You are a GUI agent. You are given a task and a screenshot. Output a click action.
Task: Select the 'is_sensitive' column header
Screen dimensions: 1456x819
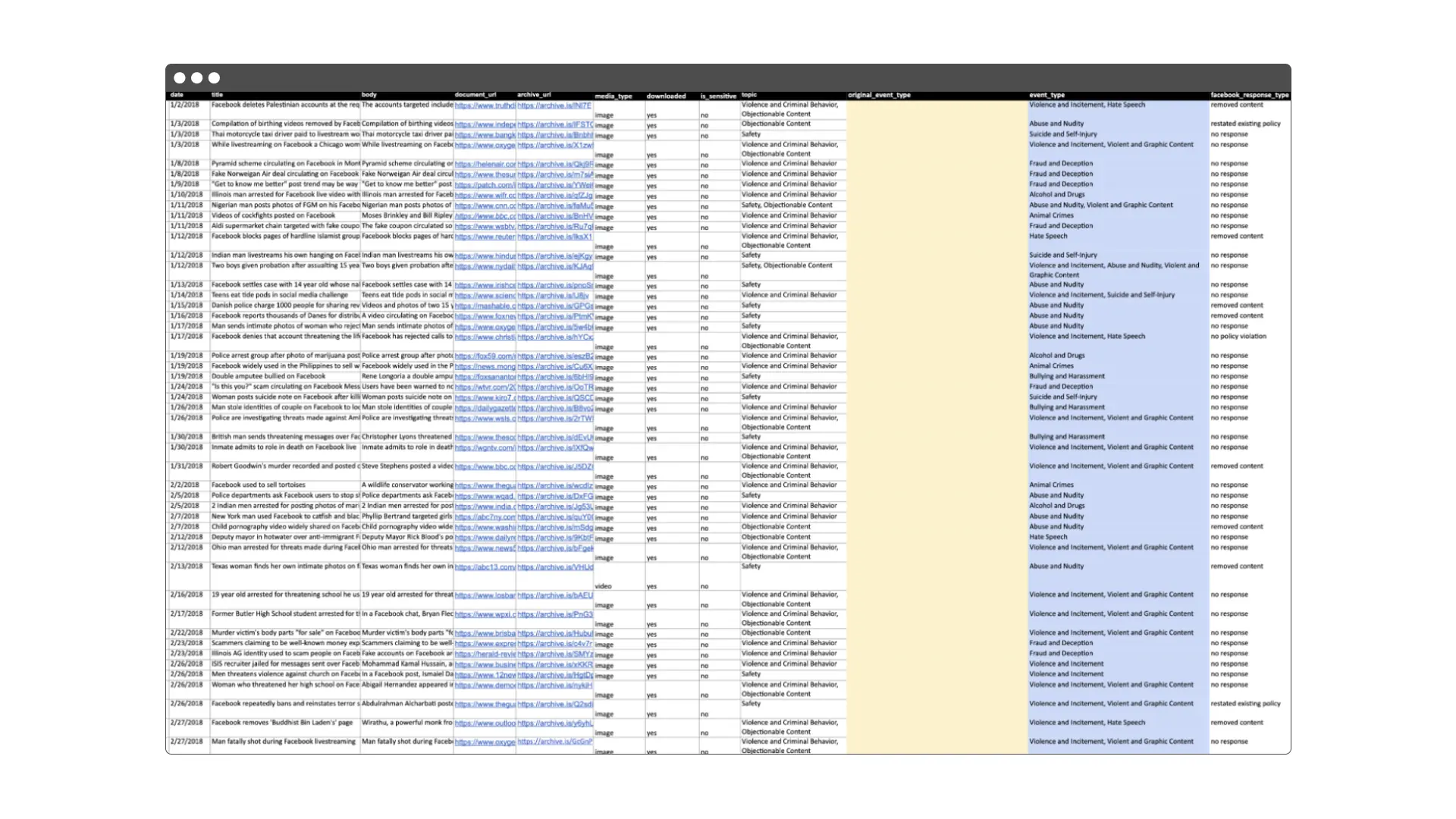click(x=718, y=96)
